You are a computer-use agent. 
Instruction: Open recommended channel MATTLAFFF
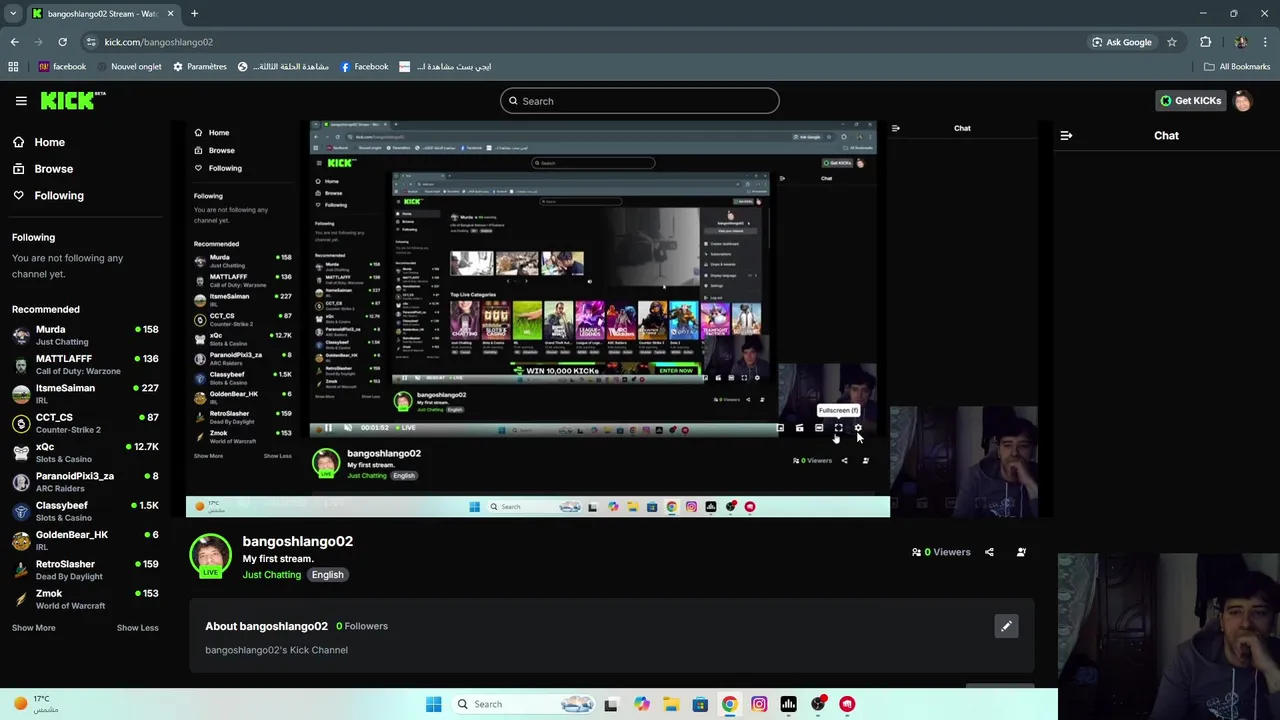pos(85,364)
